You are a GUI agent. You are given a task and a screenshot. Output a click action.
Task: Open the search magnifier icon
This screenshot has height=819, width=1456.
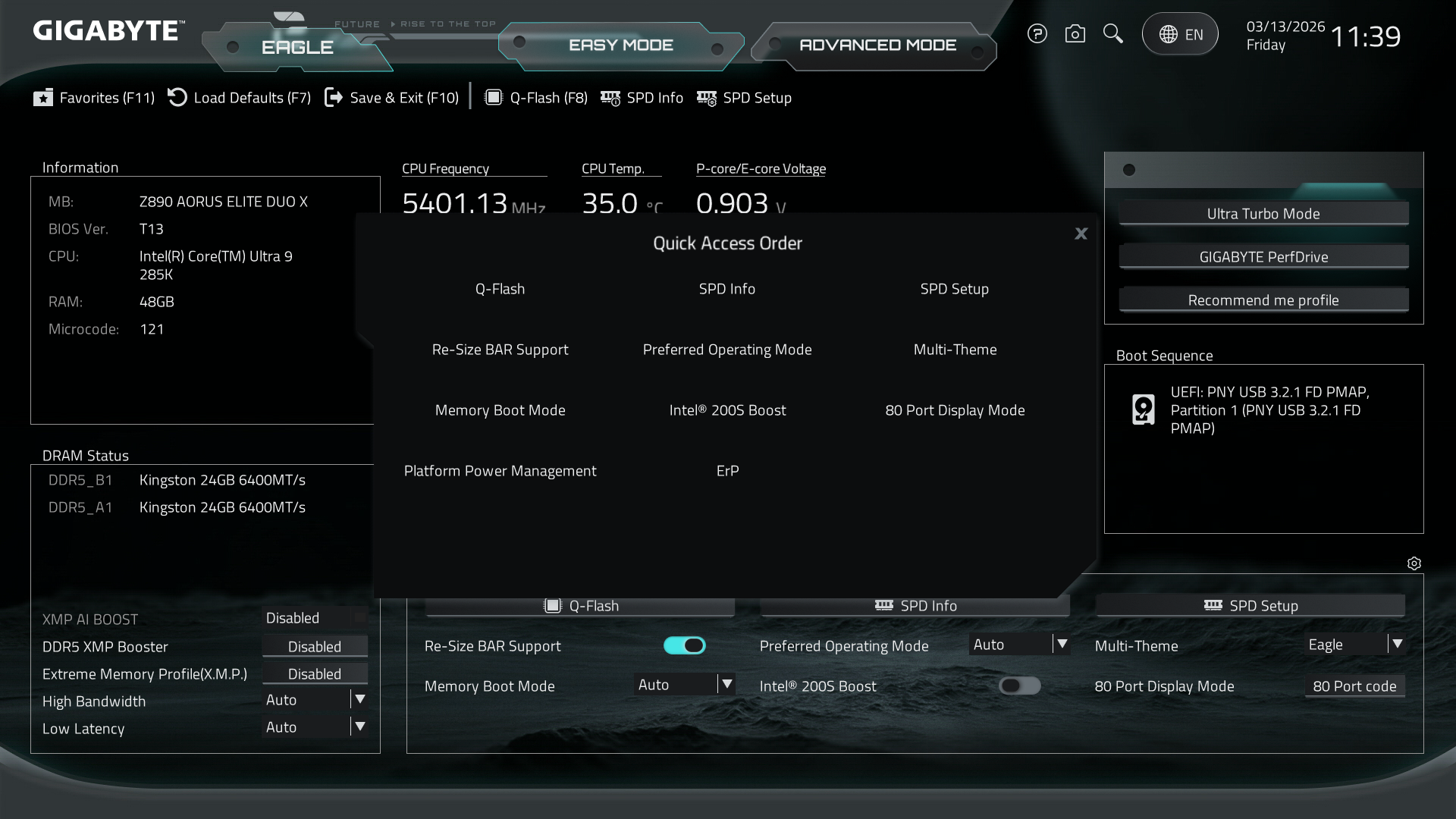click(1112, 34)
